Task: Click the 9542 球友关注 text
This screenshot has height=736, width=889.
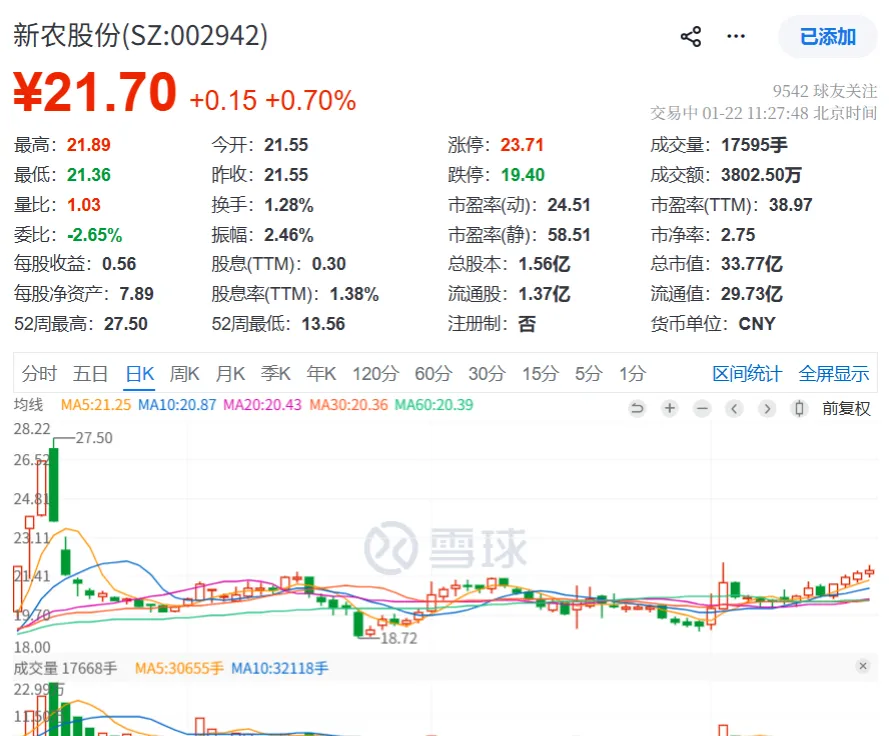Action: click(824, 91)
